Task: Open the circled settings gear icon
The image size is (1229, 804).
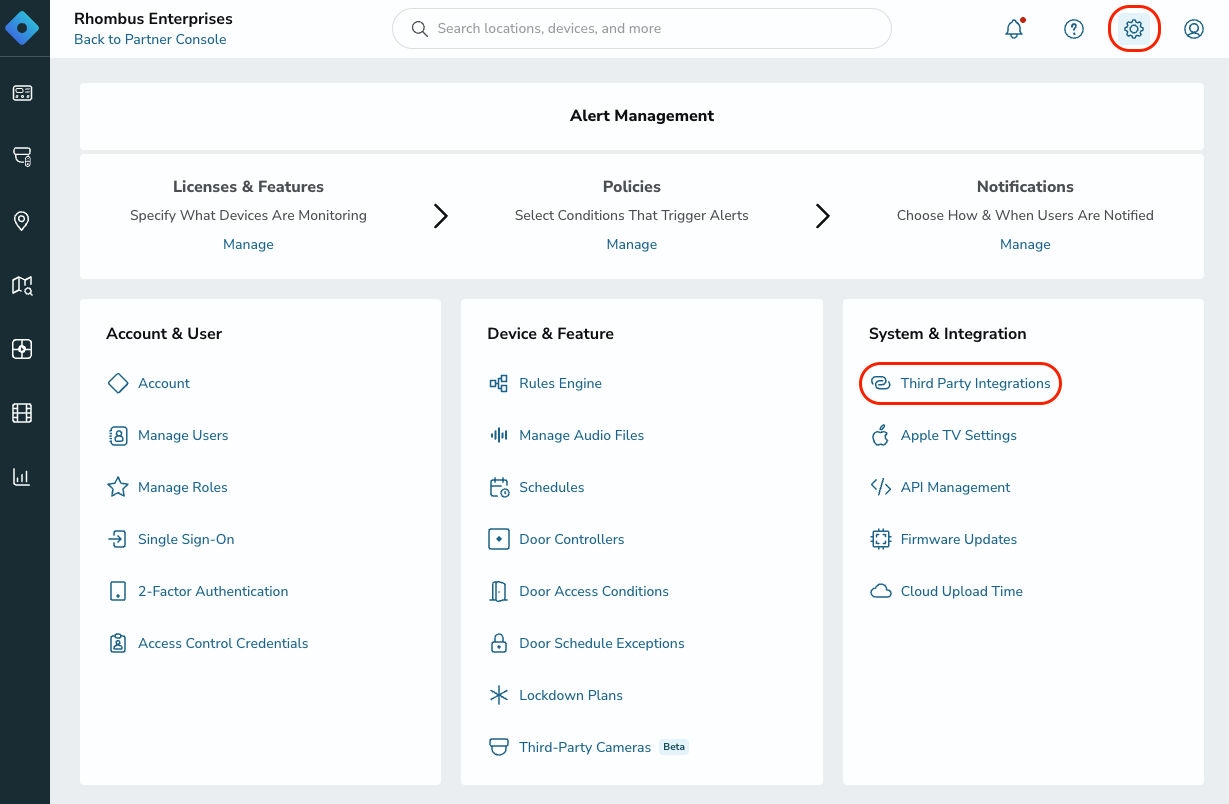Action: [x=1134, y=29]
